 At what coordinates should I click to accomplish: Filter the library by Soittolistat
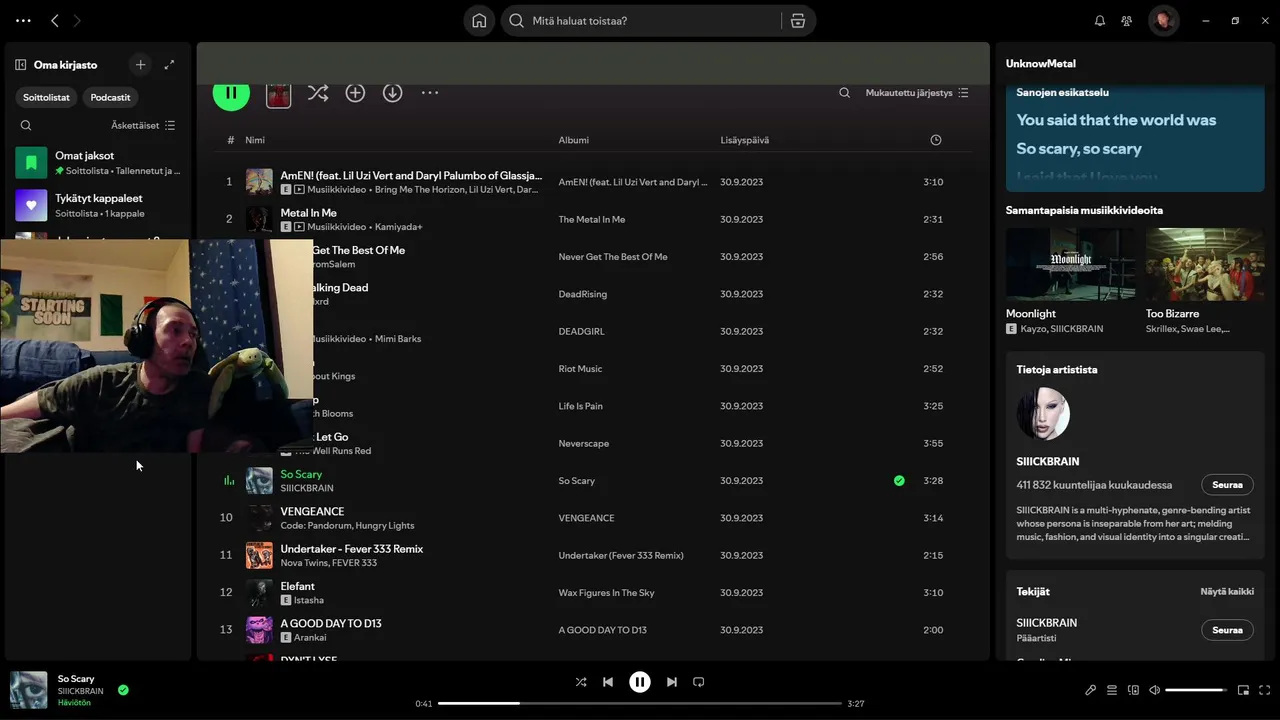46,97
